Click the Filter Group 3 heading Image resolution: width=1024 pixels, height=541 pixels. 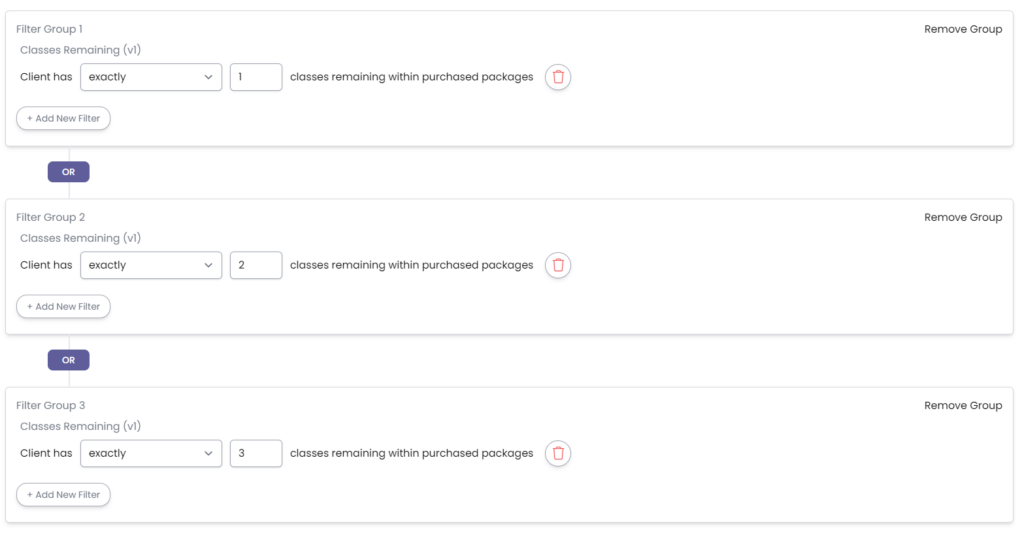coord(50,405)
